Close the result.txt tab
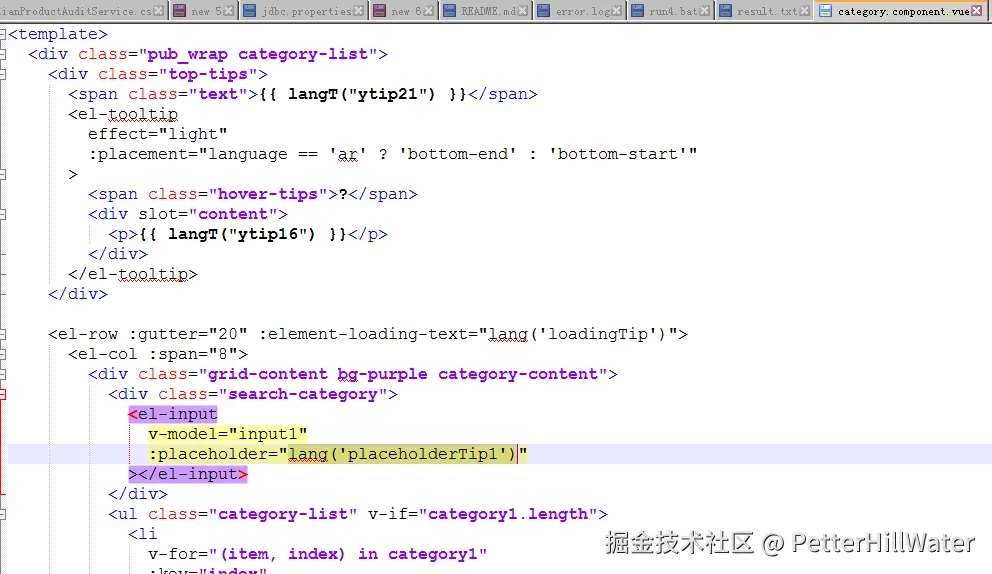Viewport: 992px width, 574px height. coord(804,11)
